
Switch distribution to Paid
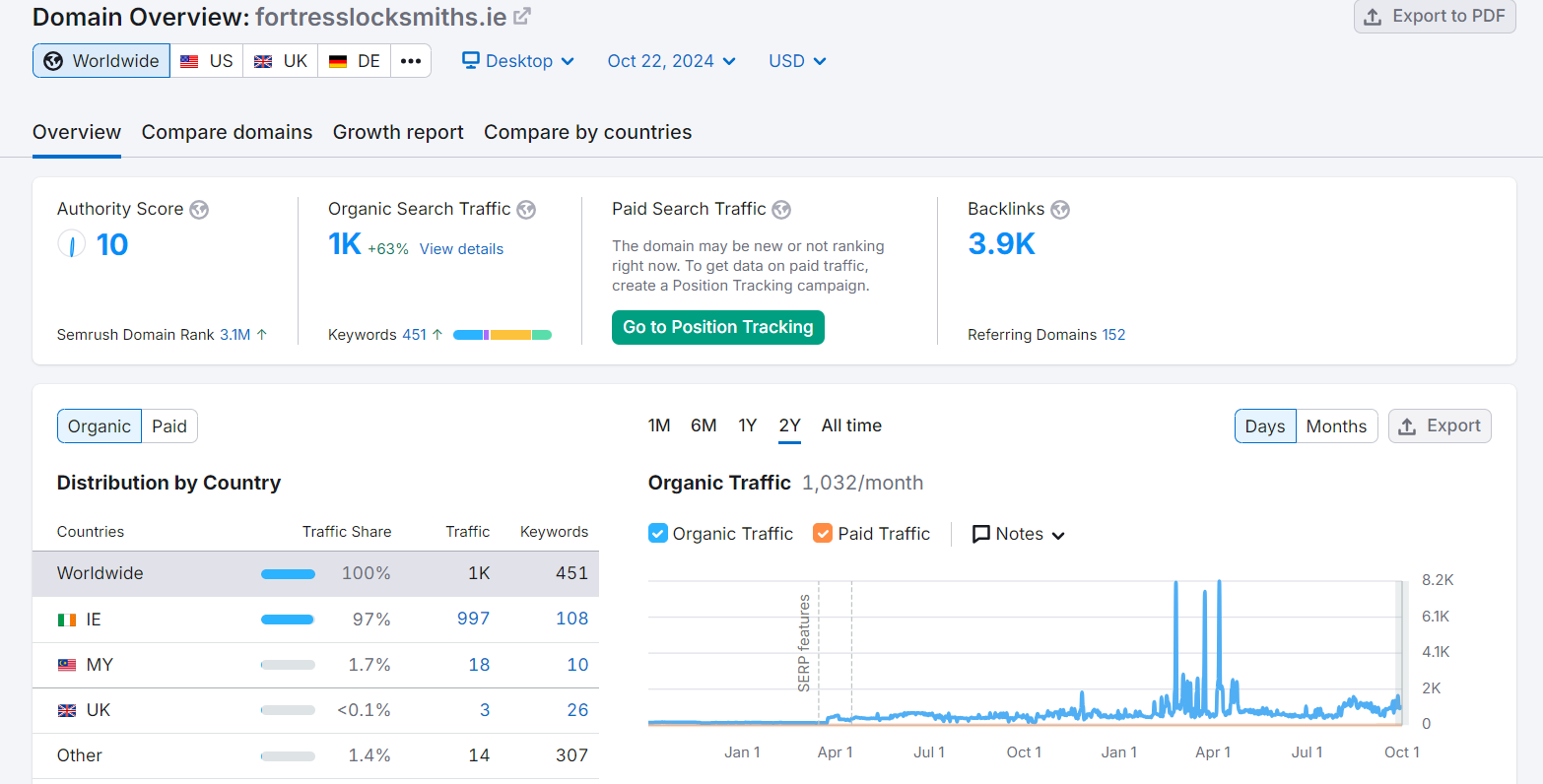[169, 426]
